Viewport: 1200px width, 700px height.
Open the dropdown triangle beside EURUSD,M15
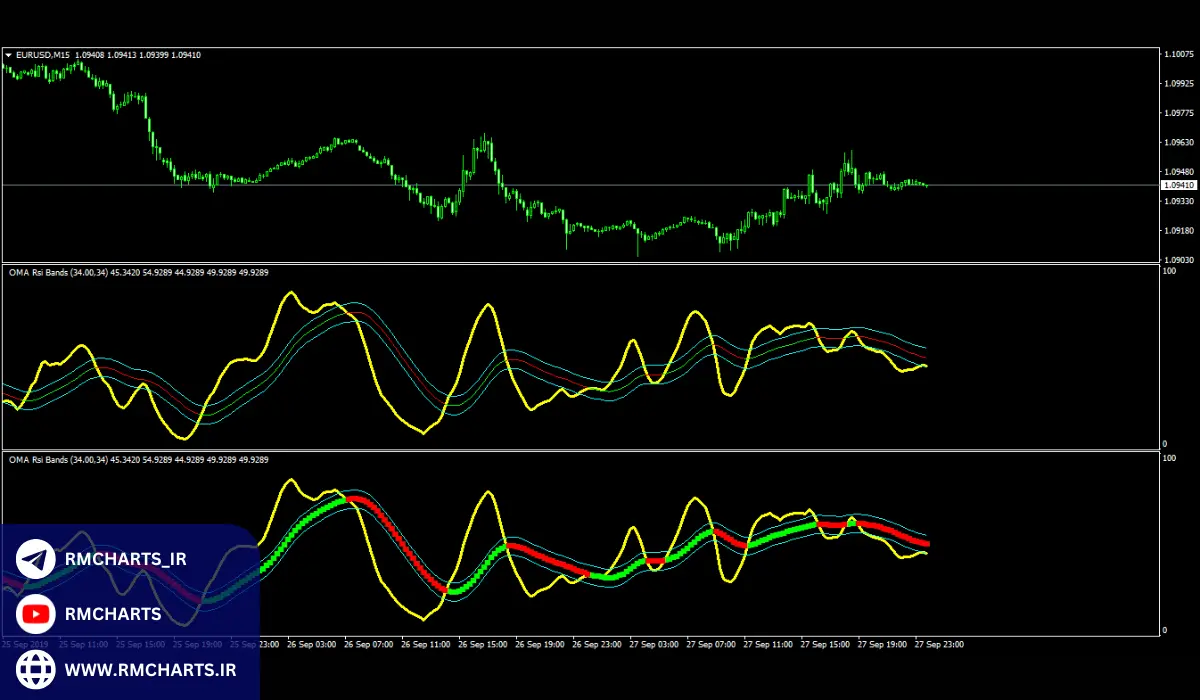pyautogui.click(x=8, y=55)
